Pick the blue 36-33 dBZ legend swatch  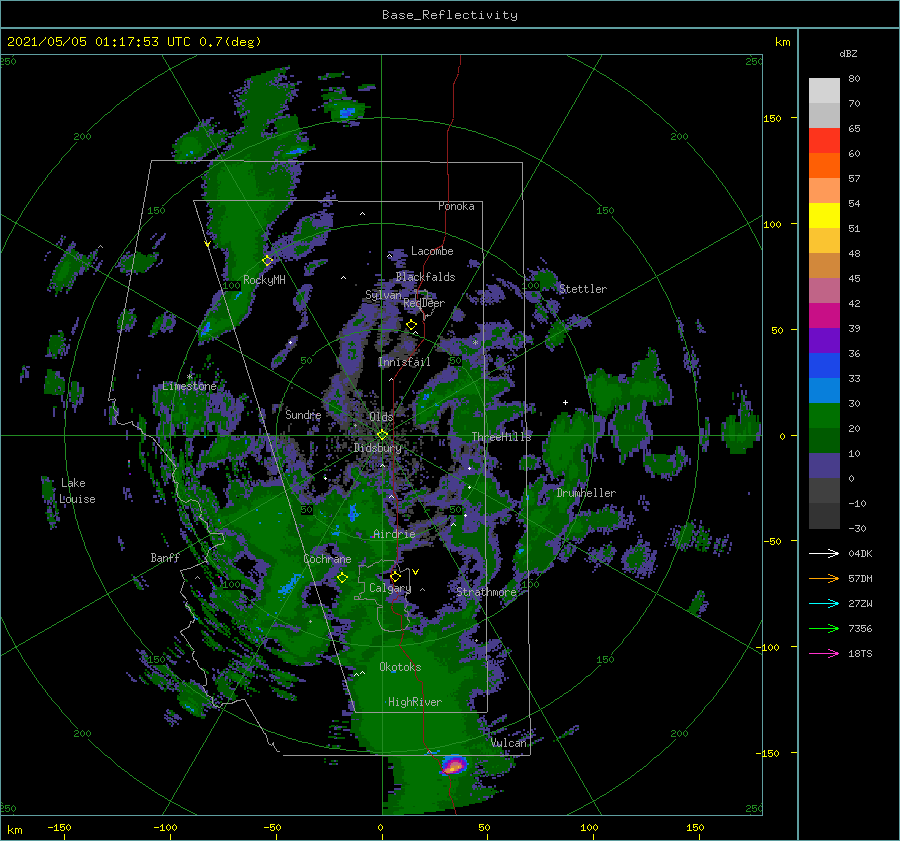[x=824, y=366]
